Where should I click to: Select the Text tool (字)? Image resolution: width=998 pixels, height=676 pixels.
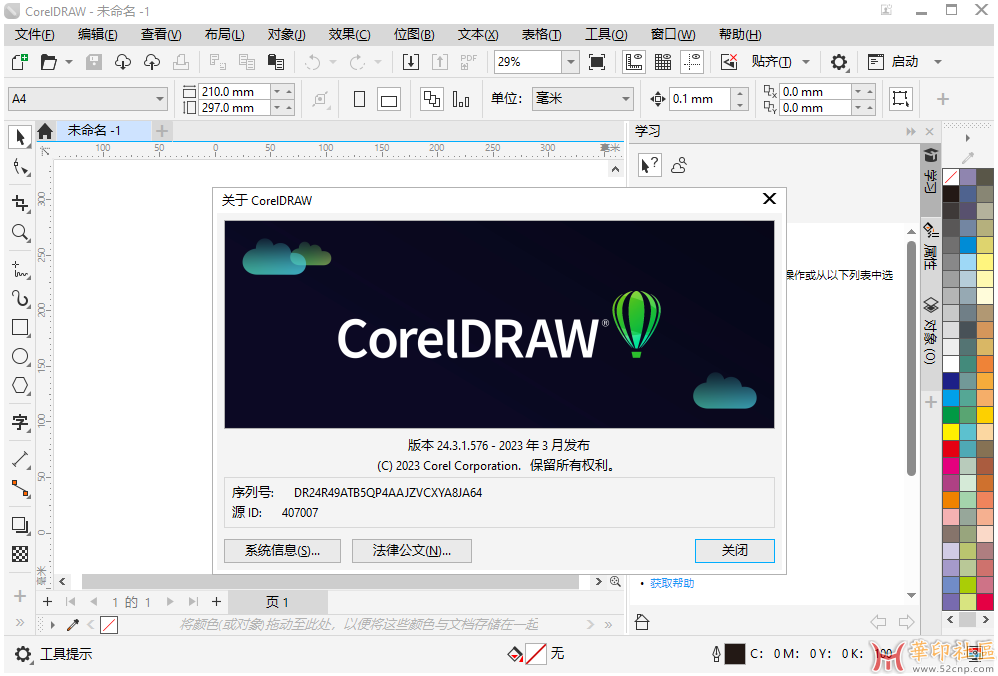20,421
